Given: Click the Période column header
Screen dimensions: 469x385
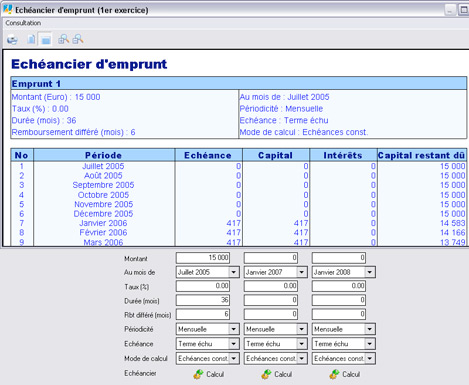Looking at the screenshot, I should pyautogui.click(x=104, y=155).
